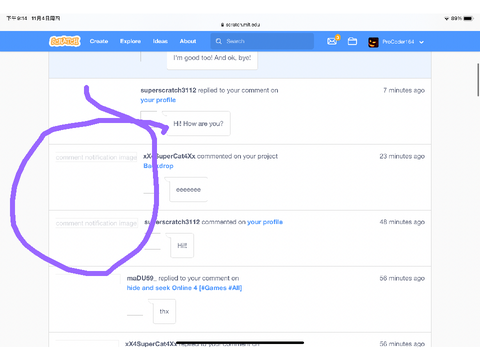This screenshot has height=360, width=480.
Task: Open My Stuff folder icon
Action: coord(352,41)
